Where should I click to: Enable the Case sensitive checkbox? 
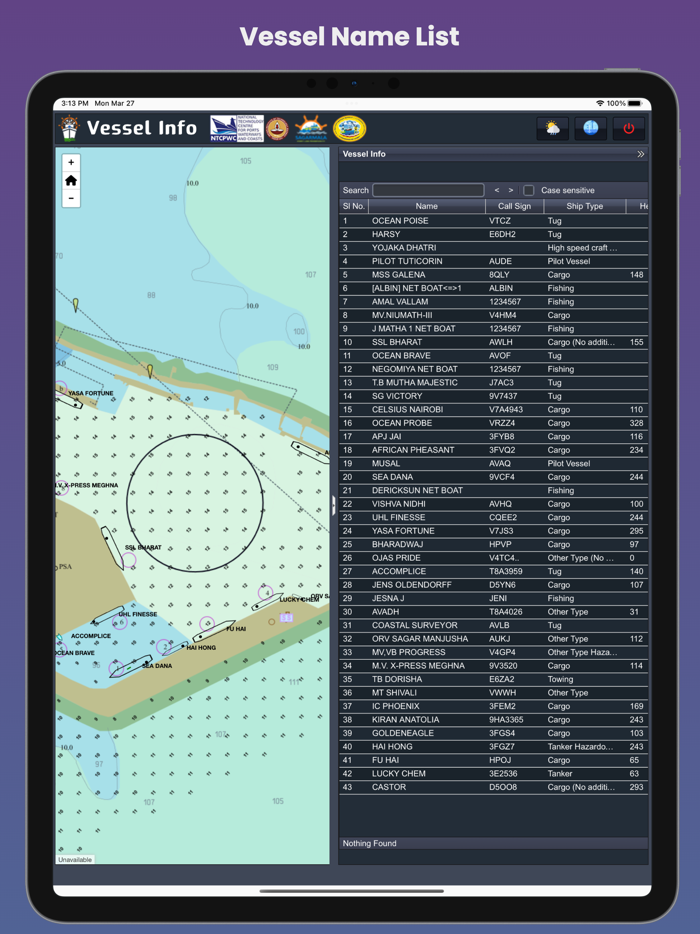click(x=528, y=191)
